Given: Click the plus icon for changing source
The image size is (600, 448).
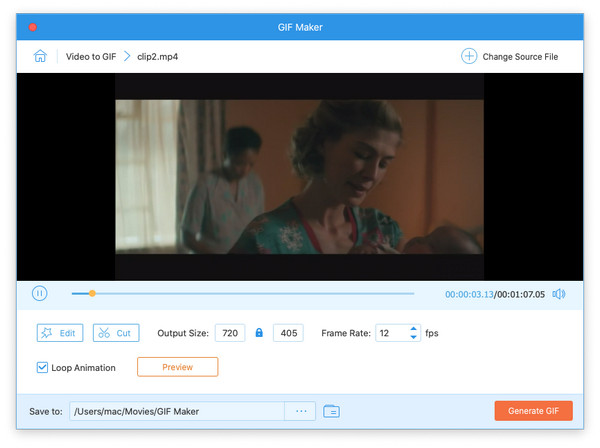Looking at the screenshot, I should click(469, 56).
